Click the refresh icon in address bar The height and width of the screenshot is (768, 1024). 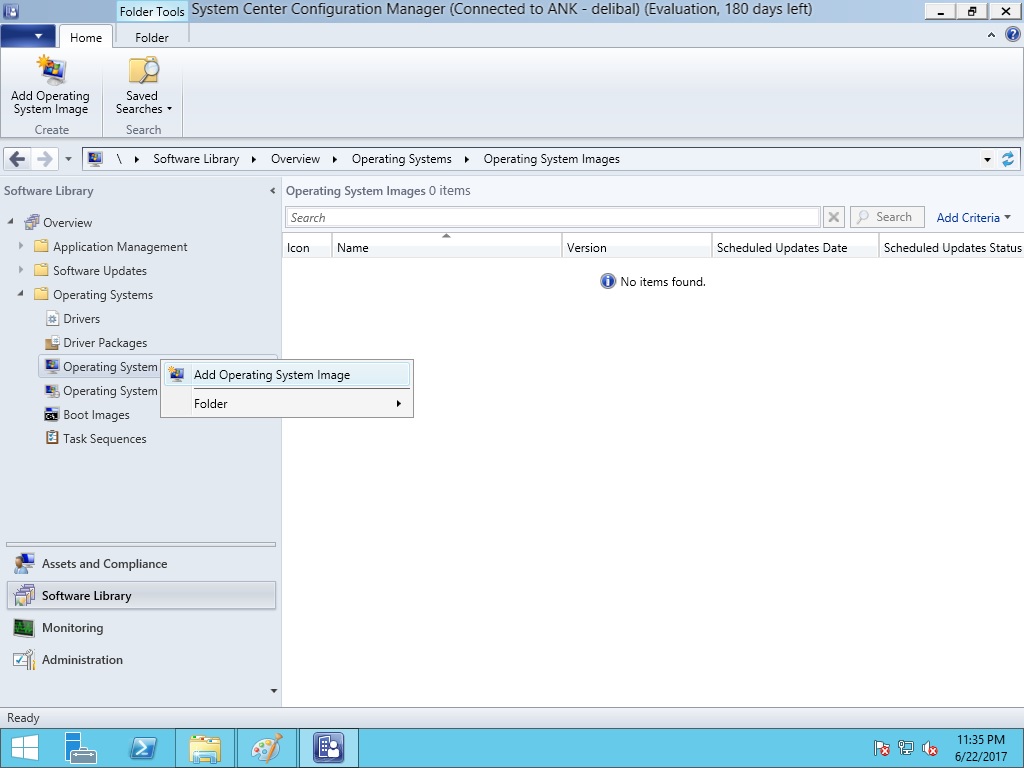point(1007,159)
